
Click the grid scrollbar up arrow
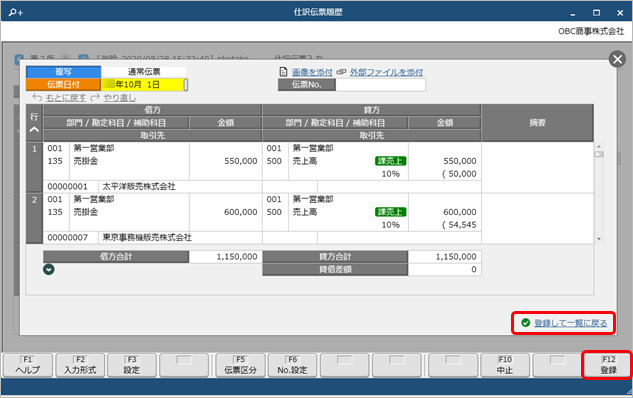coord(599,147)
